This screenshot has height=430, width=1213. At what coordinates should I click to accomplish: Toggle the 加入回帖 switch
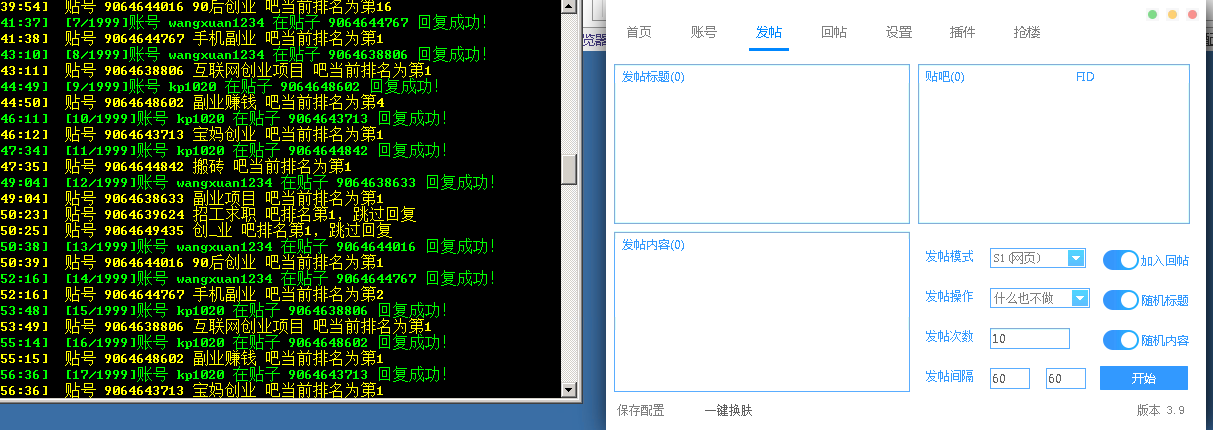(x=1121, y=260)
